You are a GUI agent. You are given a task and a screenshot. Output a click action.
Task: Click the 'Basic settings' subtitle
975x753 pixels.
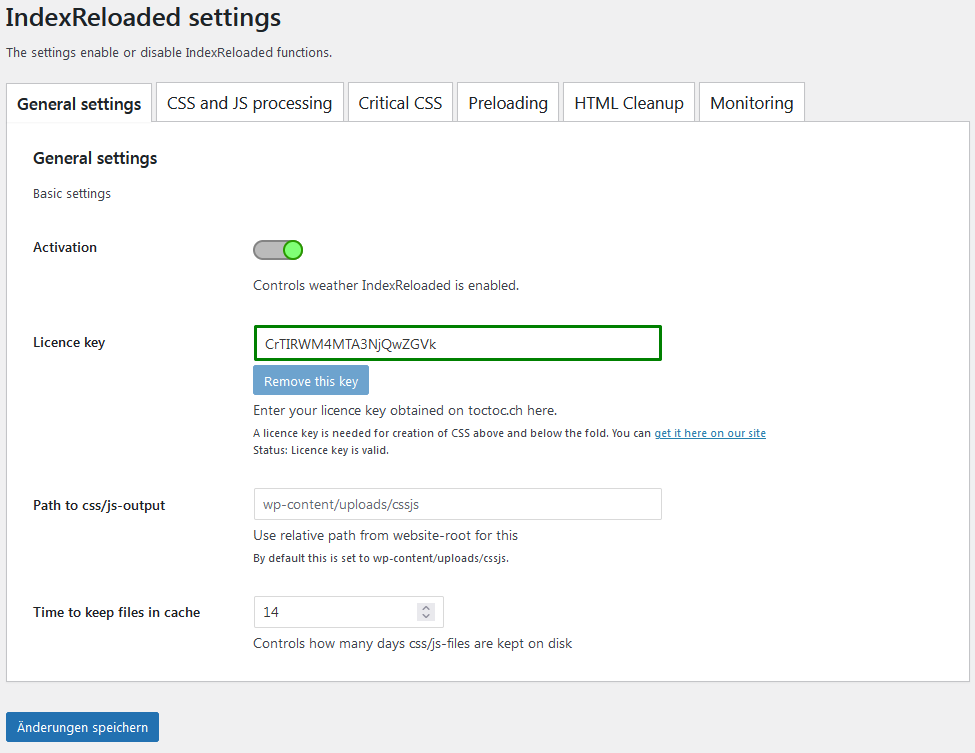point(72,193)
